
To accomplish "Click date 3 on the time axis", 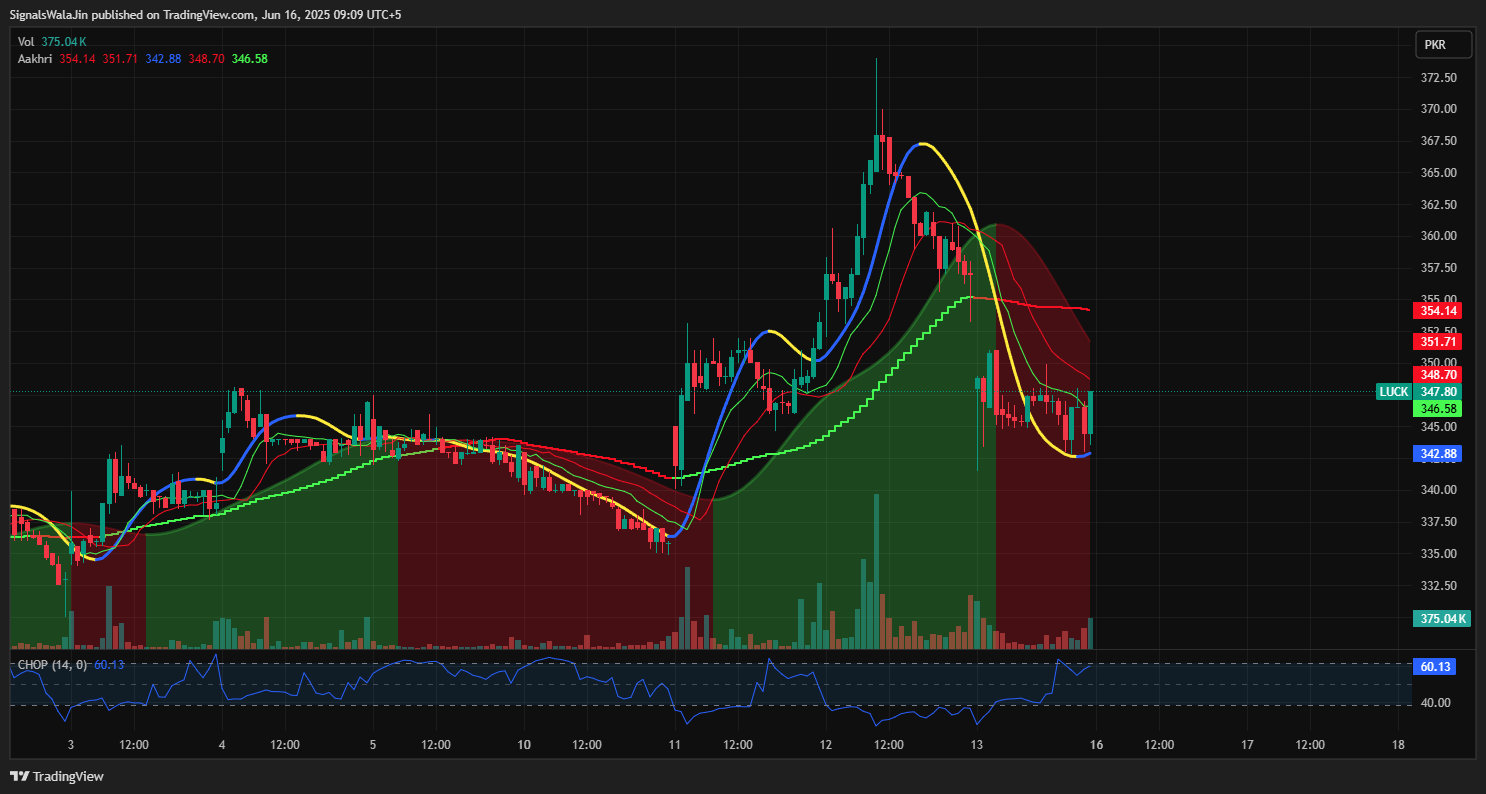I will coord(70,745).
